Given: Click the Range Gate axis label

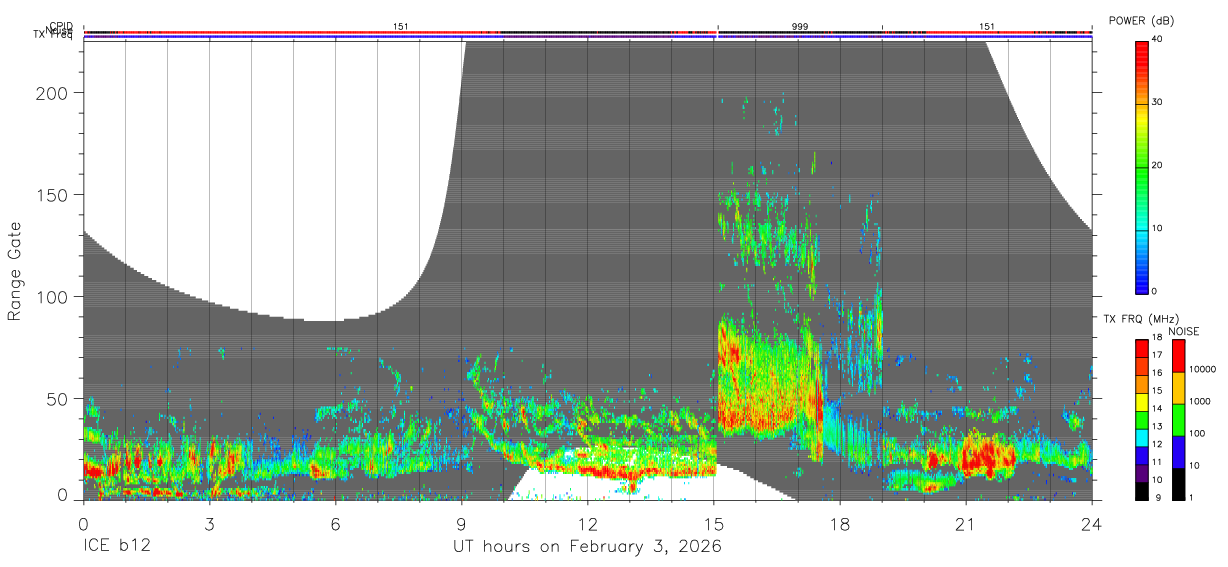Looking at the screenshot, I should coord(15,271).
